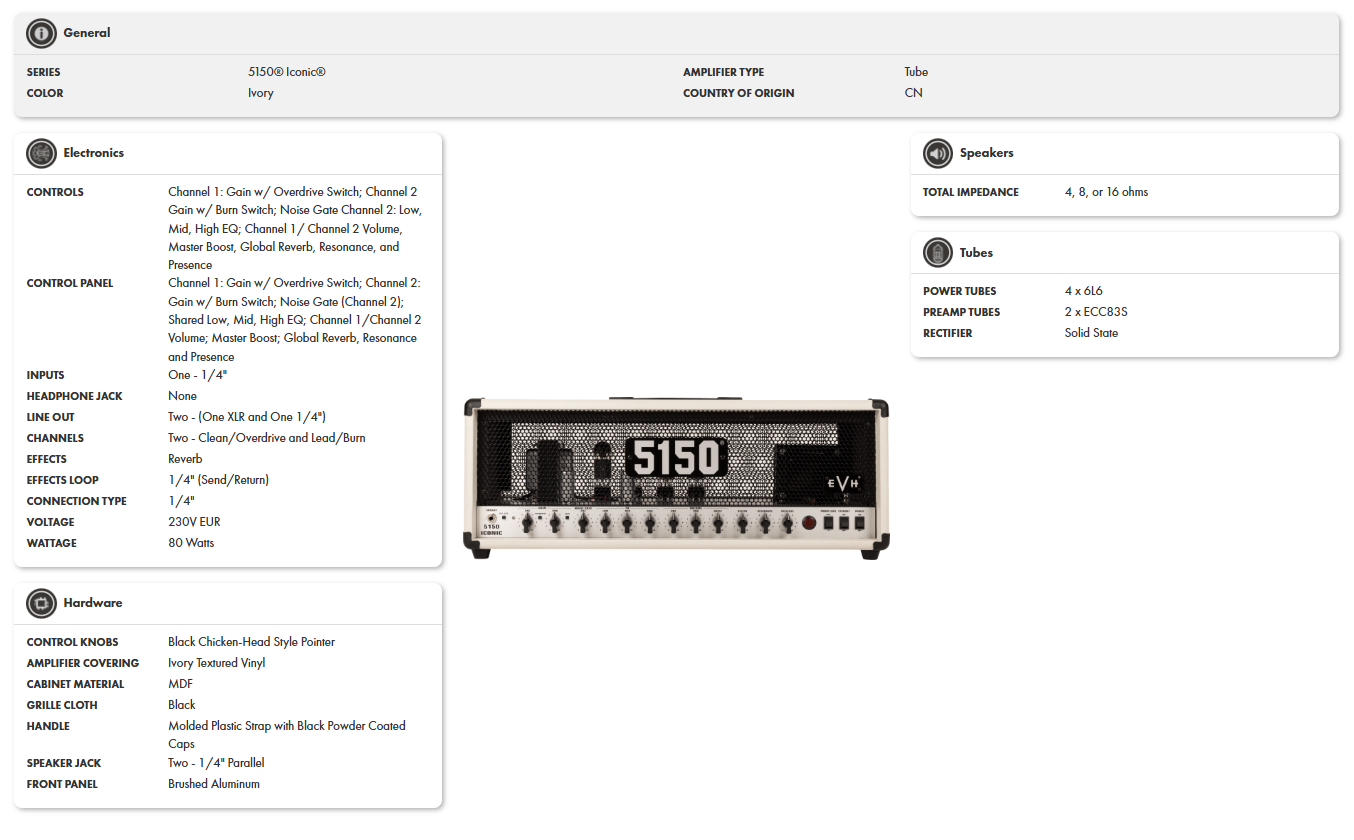
Task: Click the General info icon
Action: pos(41,33)
